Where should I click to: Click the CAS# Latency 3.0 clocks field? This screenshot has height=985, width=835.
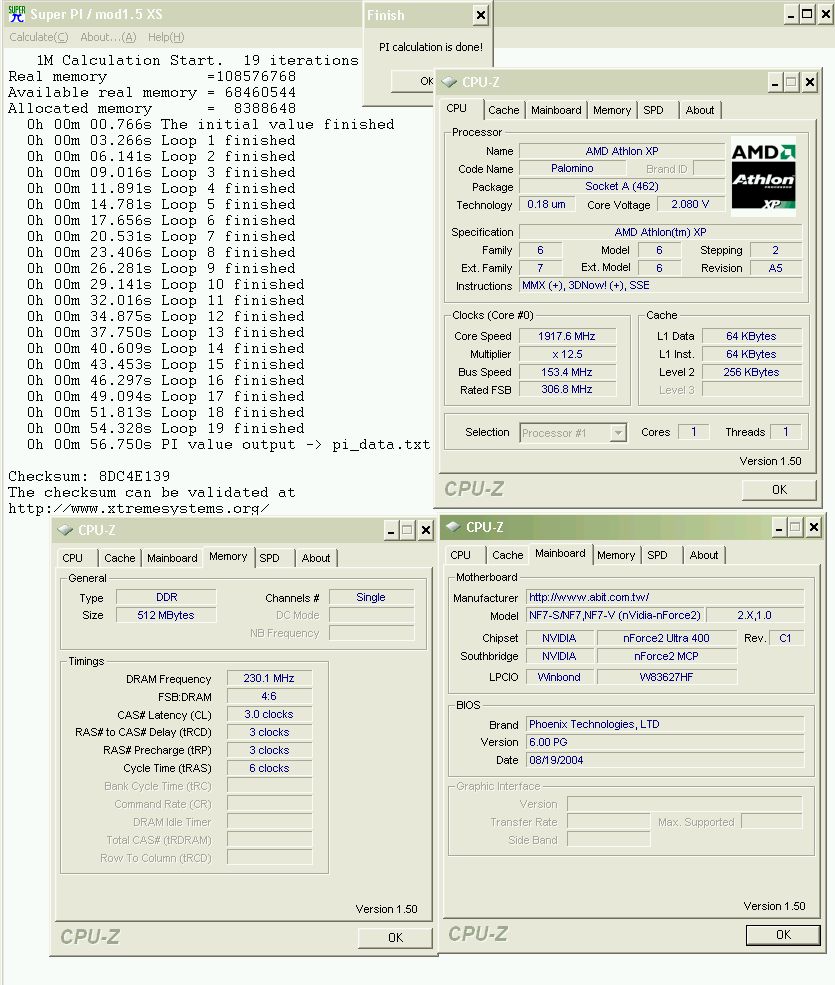click(269, 714)
